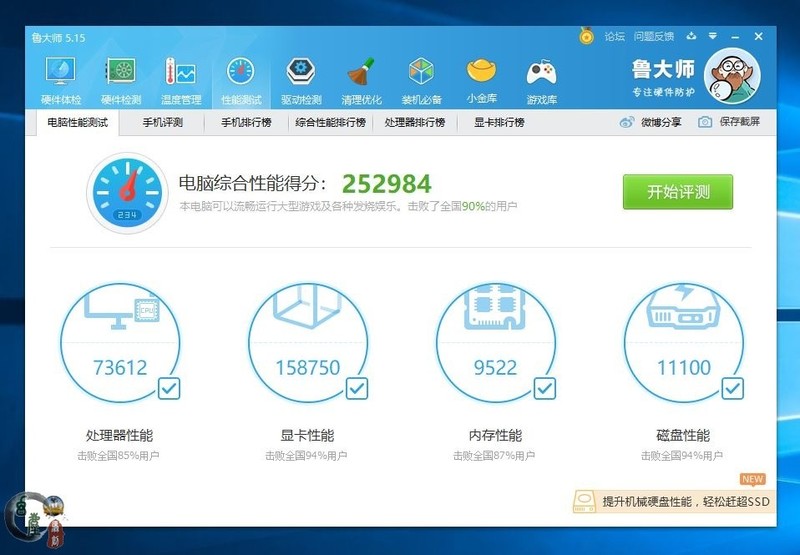The image size is (800, 555).
Task: Click the 鲁大师 5.15 window title
Action: (58, 37)
